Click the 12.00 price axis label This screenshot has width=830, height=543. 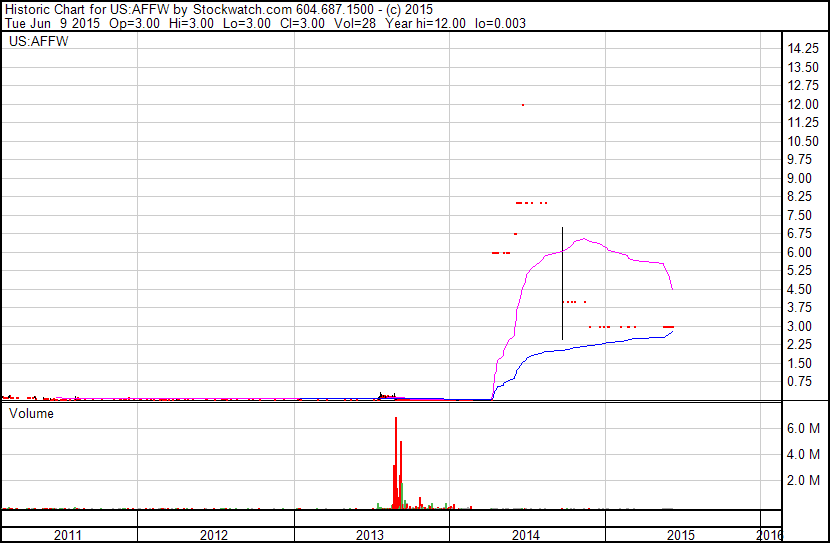tap(803, 104)
